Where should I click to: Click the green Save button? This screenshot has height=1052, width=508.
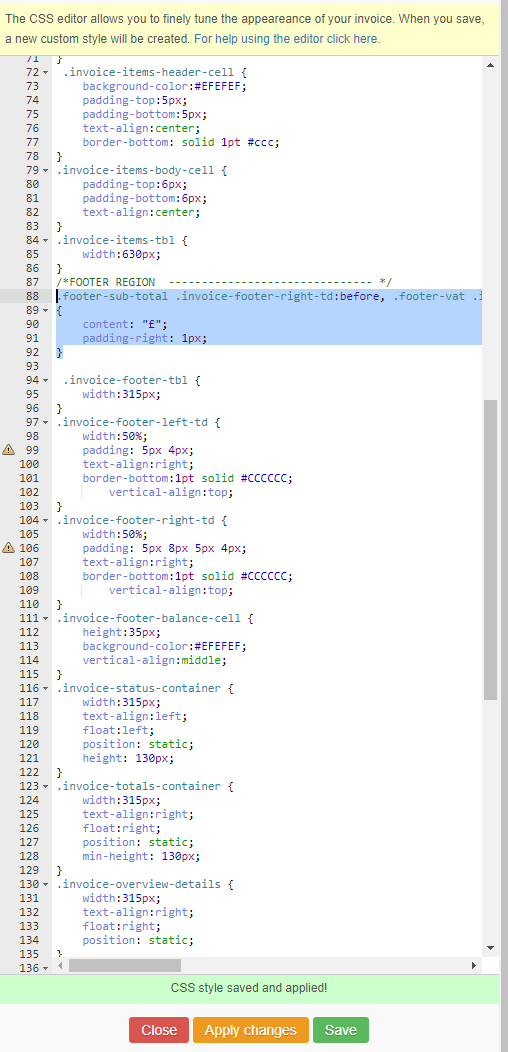pyautogui.click(x=340, y=1030)
